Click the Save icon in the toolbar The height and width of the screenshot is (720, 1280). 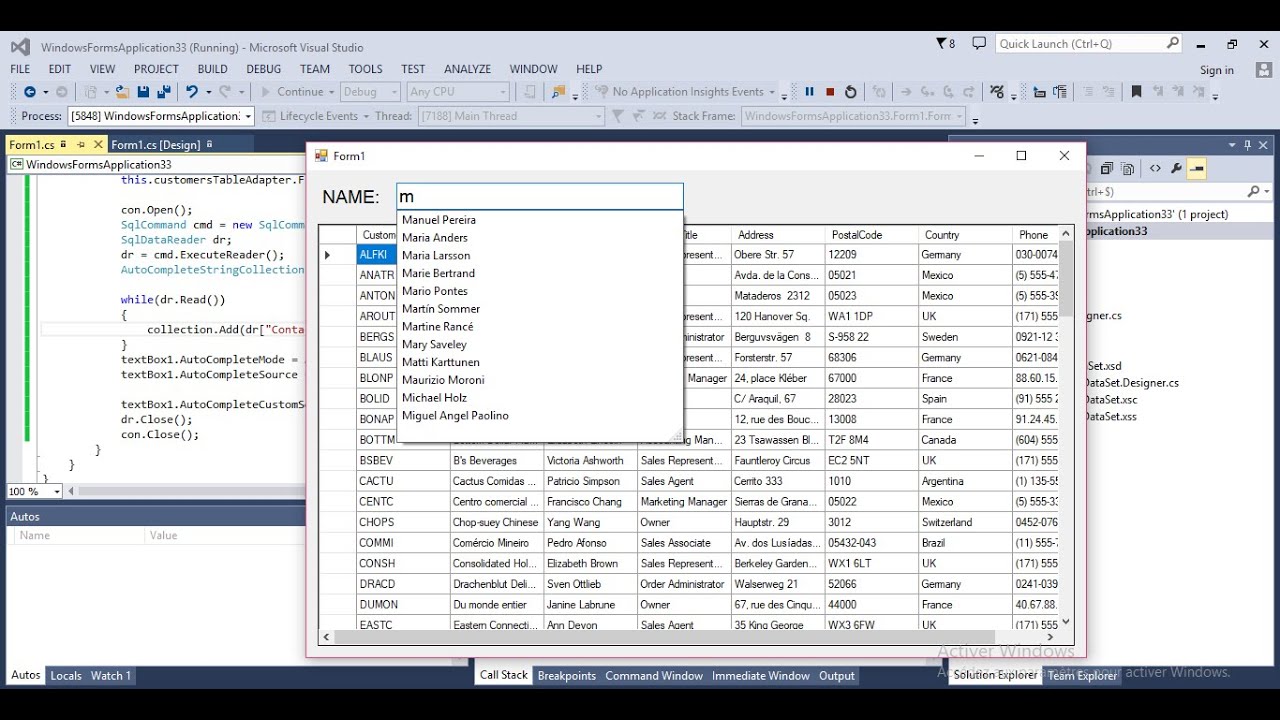(x=143, y=92)
